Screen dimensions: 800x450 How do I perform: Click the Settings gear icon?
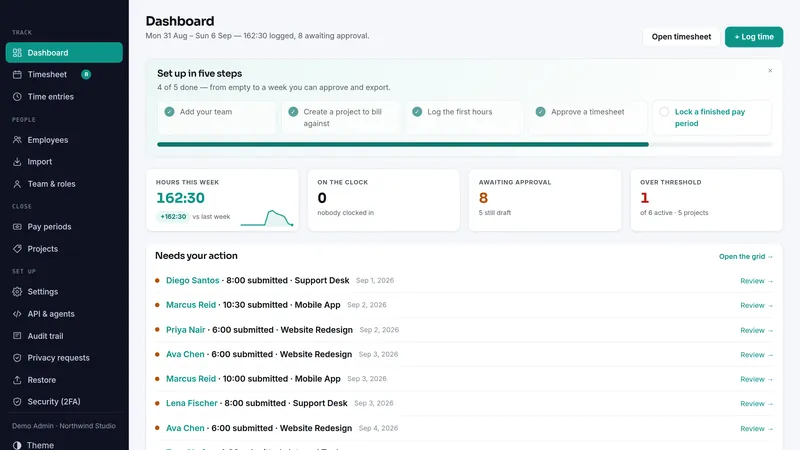(17, 292)
